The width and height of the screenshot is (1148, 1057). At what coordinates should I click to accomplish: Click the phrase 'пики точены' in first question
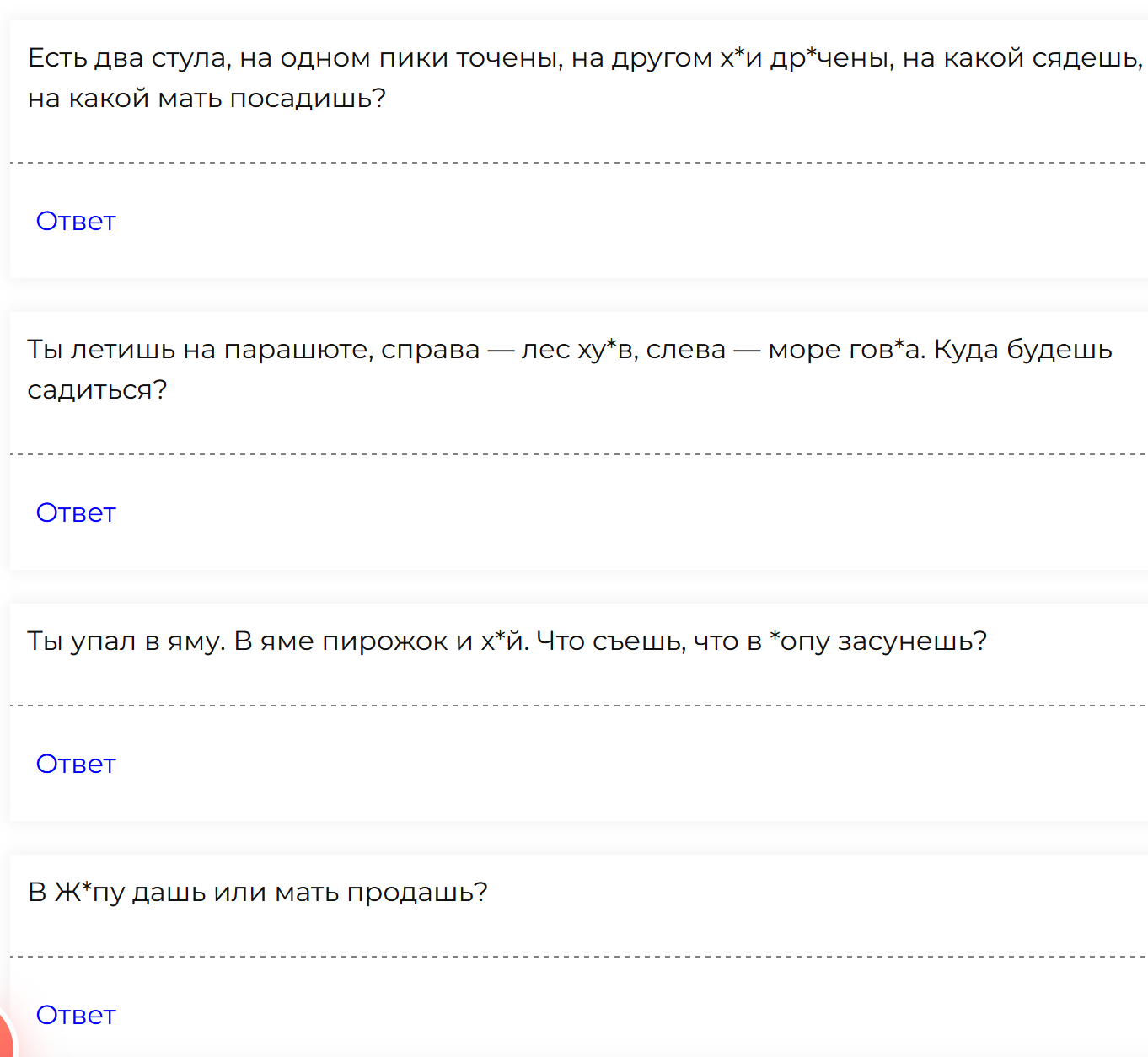tap(471, 58)
